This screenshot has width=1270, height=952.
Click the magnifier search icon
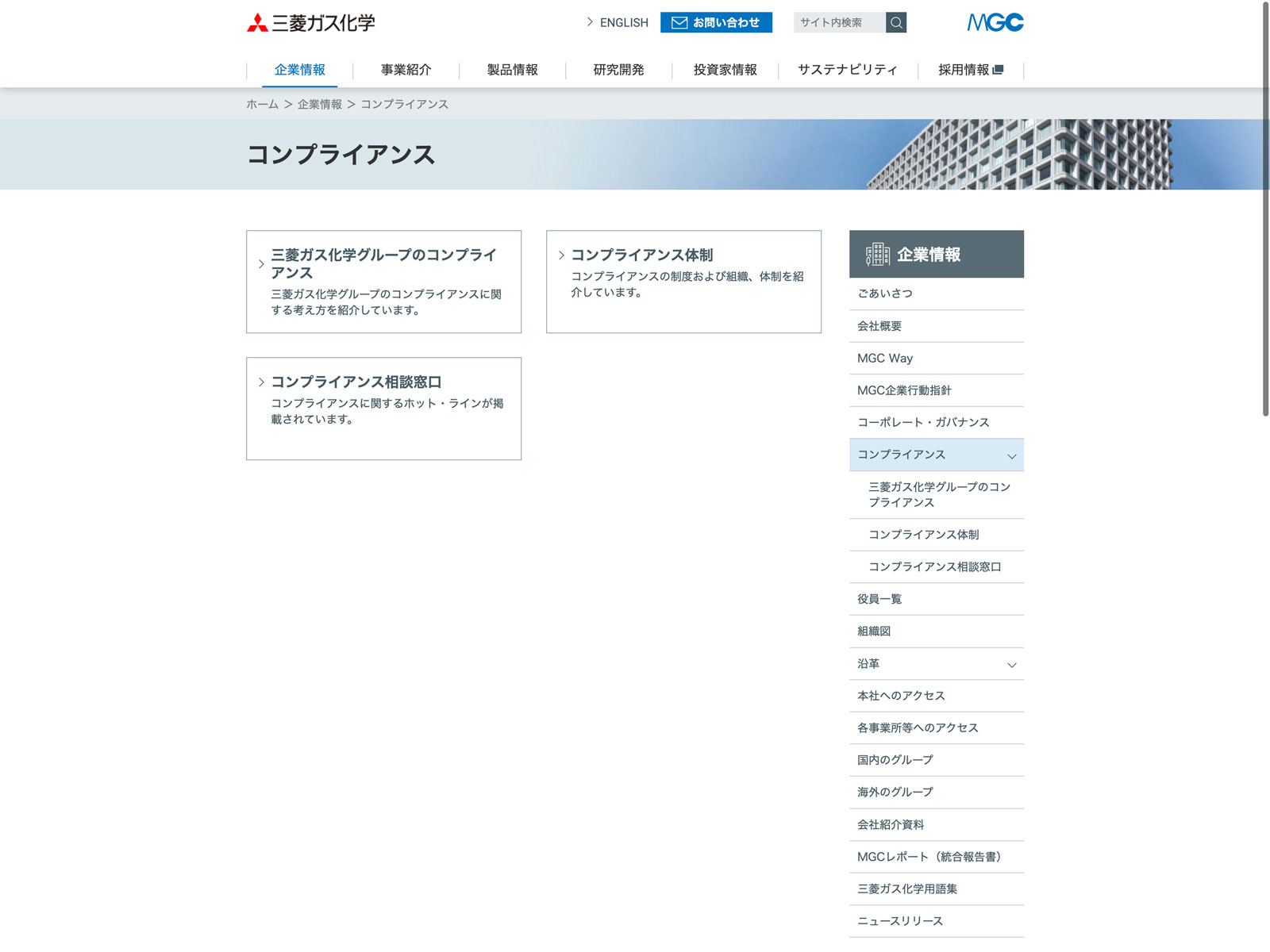(x=896, y=22)
